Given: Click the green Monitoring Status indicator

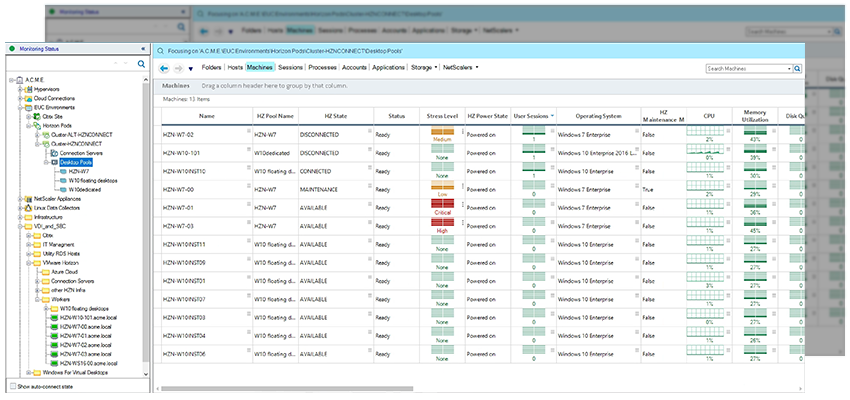Looking at the screenshot, I should click(x=12, y=49).
